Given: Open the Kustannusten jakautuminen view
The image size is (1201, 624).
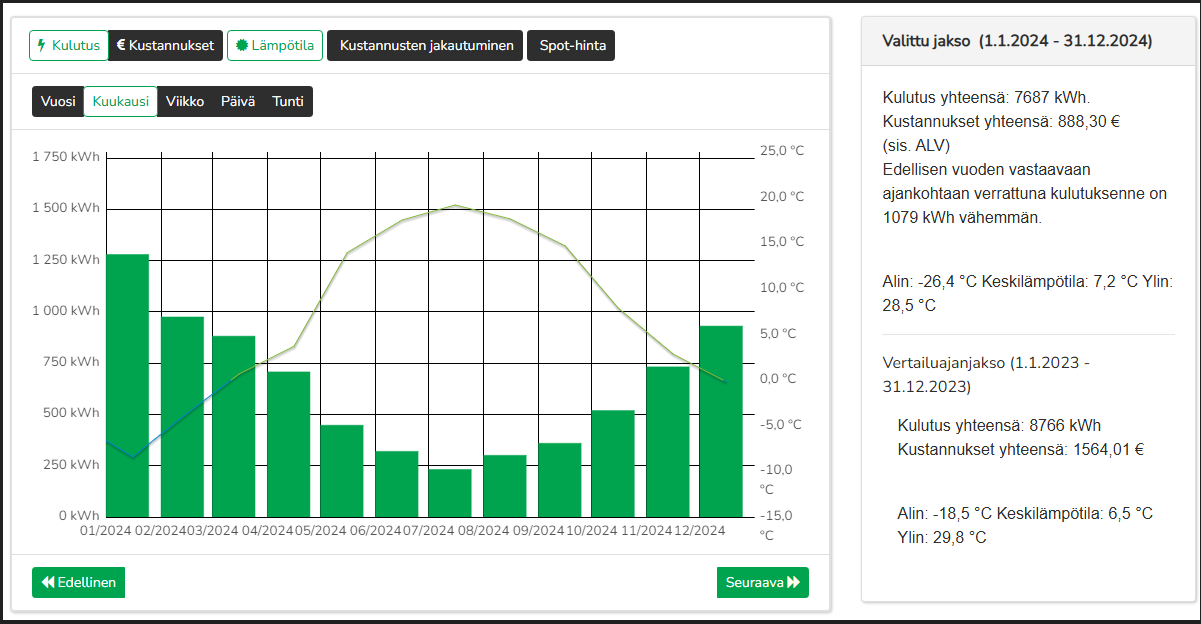Looking at the screenshot, I should tap(425, 46).
